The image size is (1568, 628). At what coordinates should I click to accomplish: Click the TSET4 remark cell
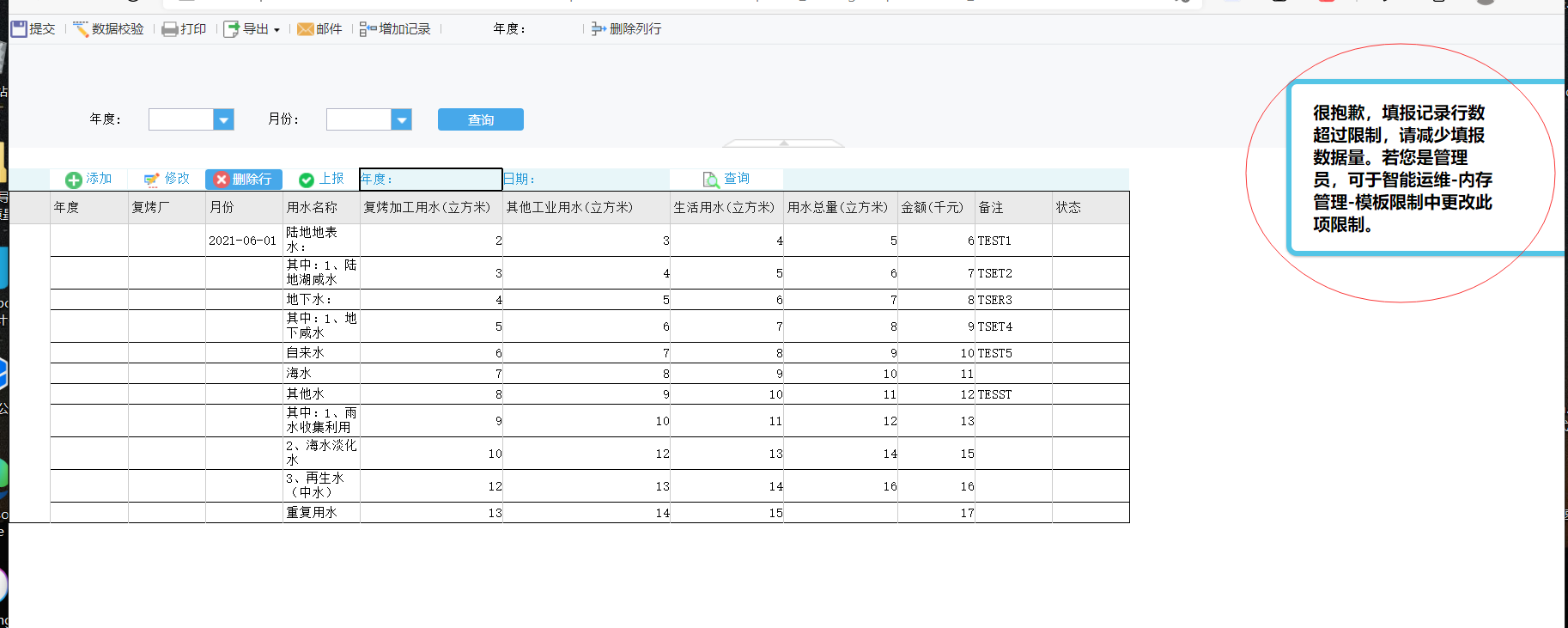pyautogui.click(x=1013, y=326)
